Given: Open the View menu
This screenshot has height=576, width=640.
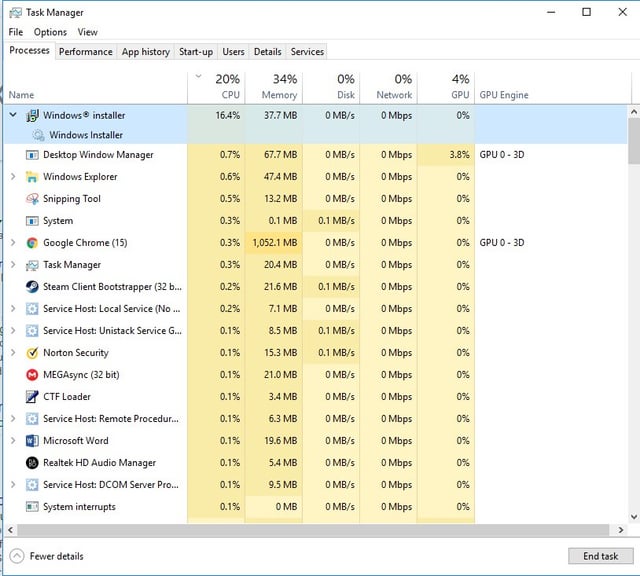Looking at the screenshot, I should click(88, 32).
